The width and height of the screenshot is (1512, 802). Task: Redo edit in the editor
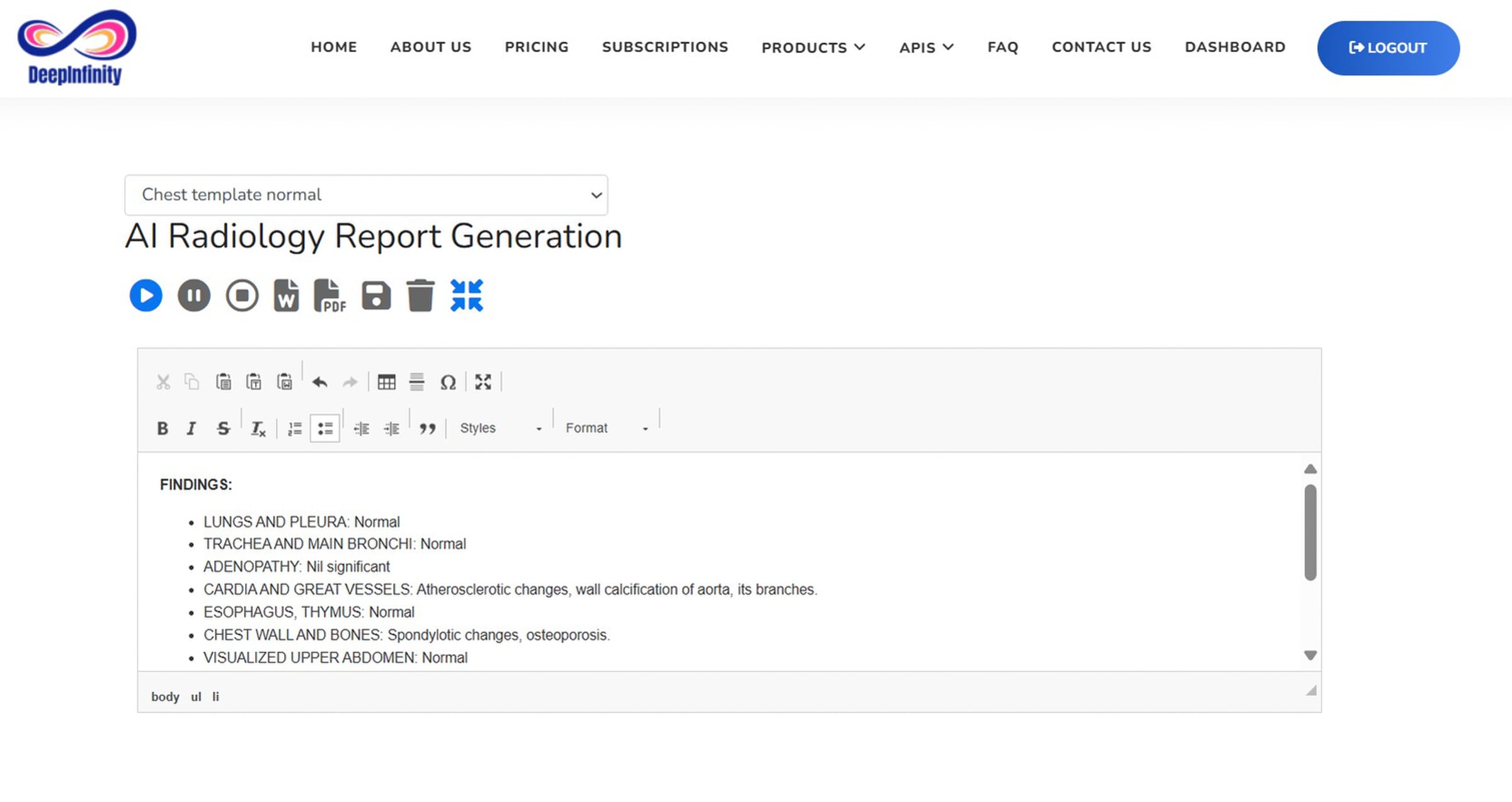coord(350,382)
